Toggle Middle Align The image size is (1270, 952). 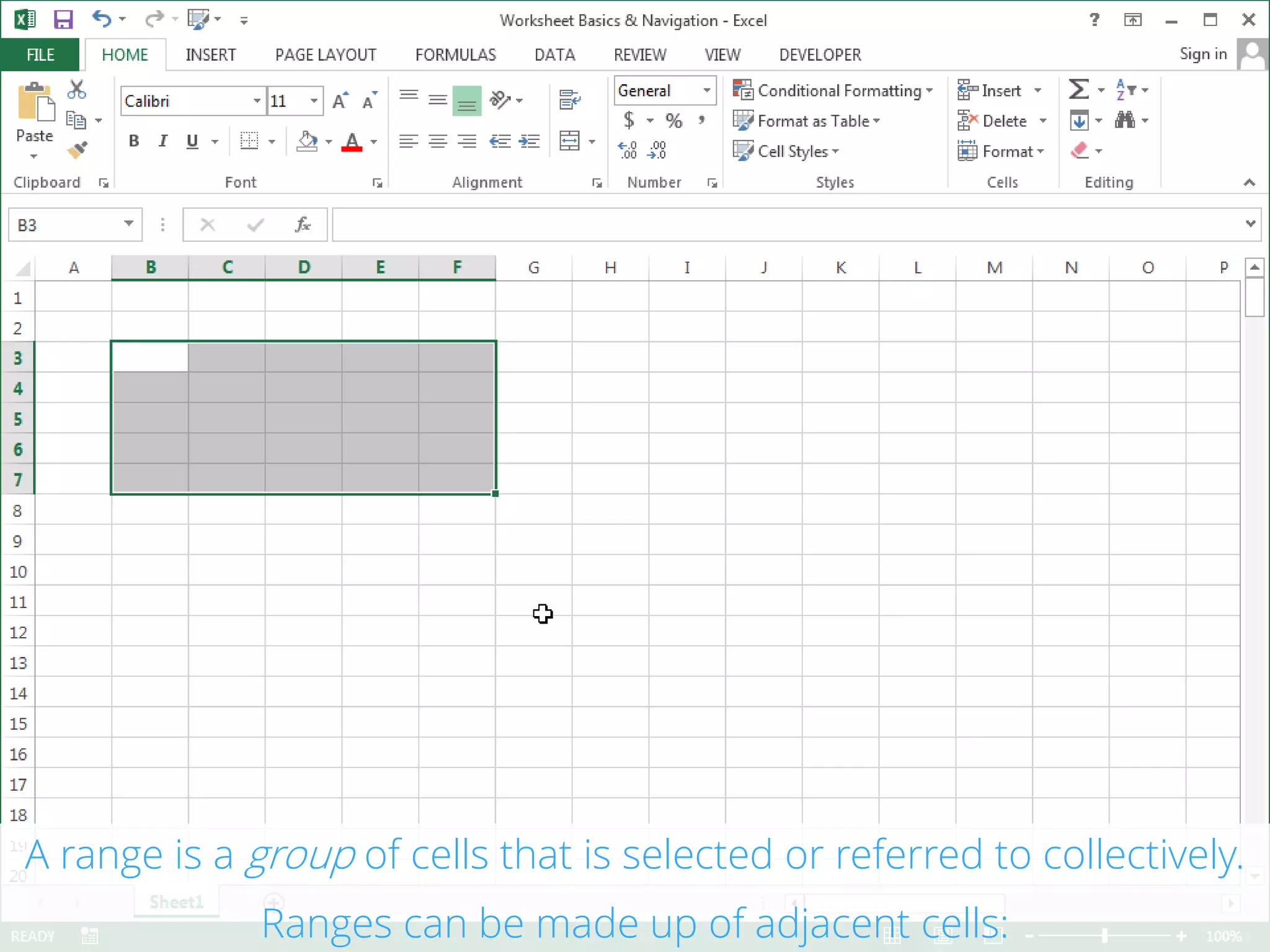[438, 99]
